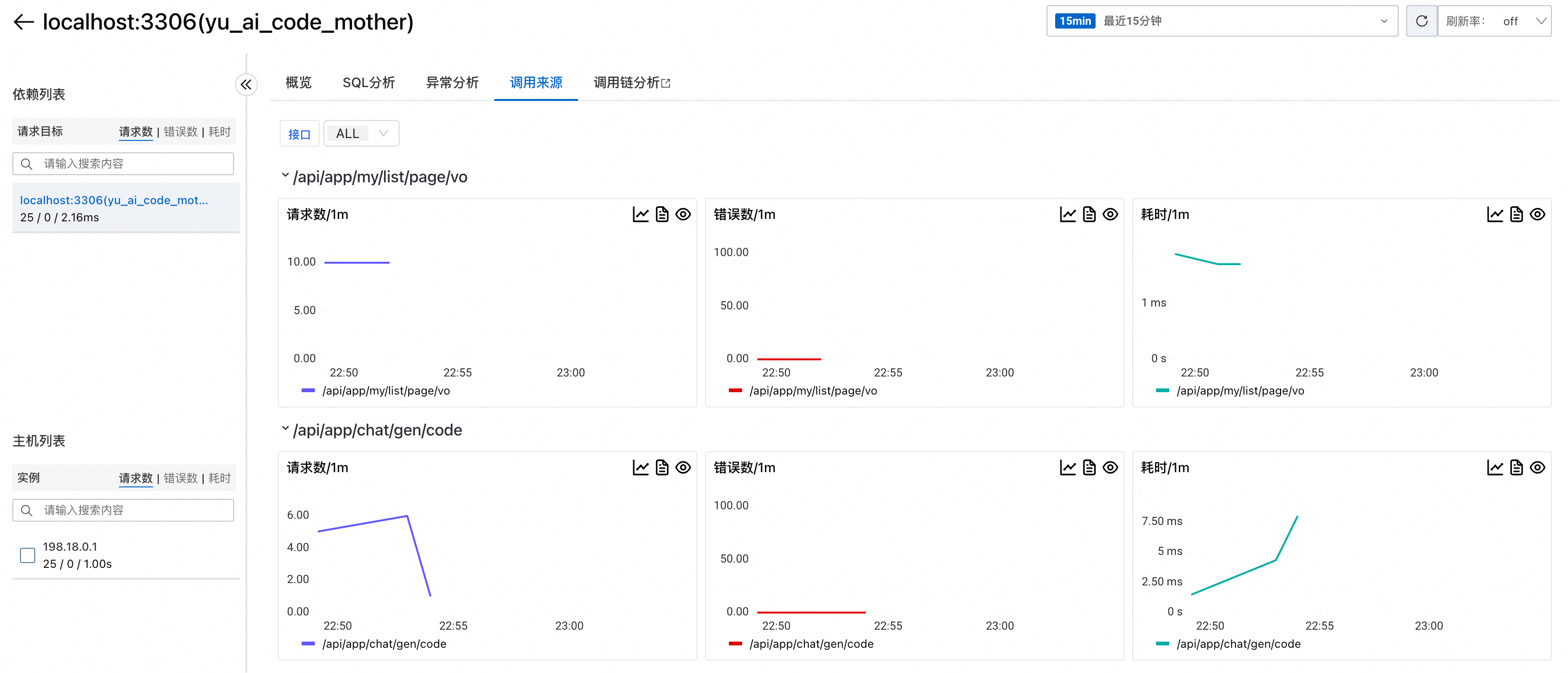
Task: Click purple legend swatch for /api/app/chat/gen/code
Action: [308, 644]
